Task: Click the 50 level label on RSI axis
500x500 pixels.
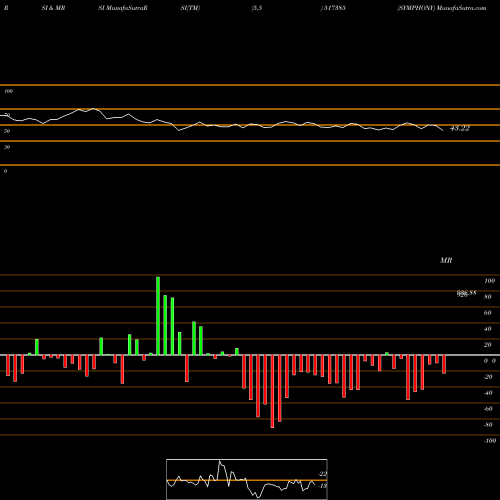Action: pyautogui.click(x=7, y=131)
